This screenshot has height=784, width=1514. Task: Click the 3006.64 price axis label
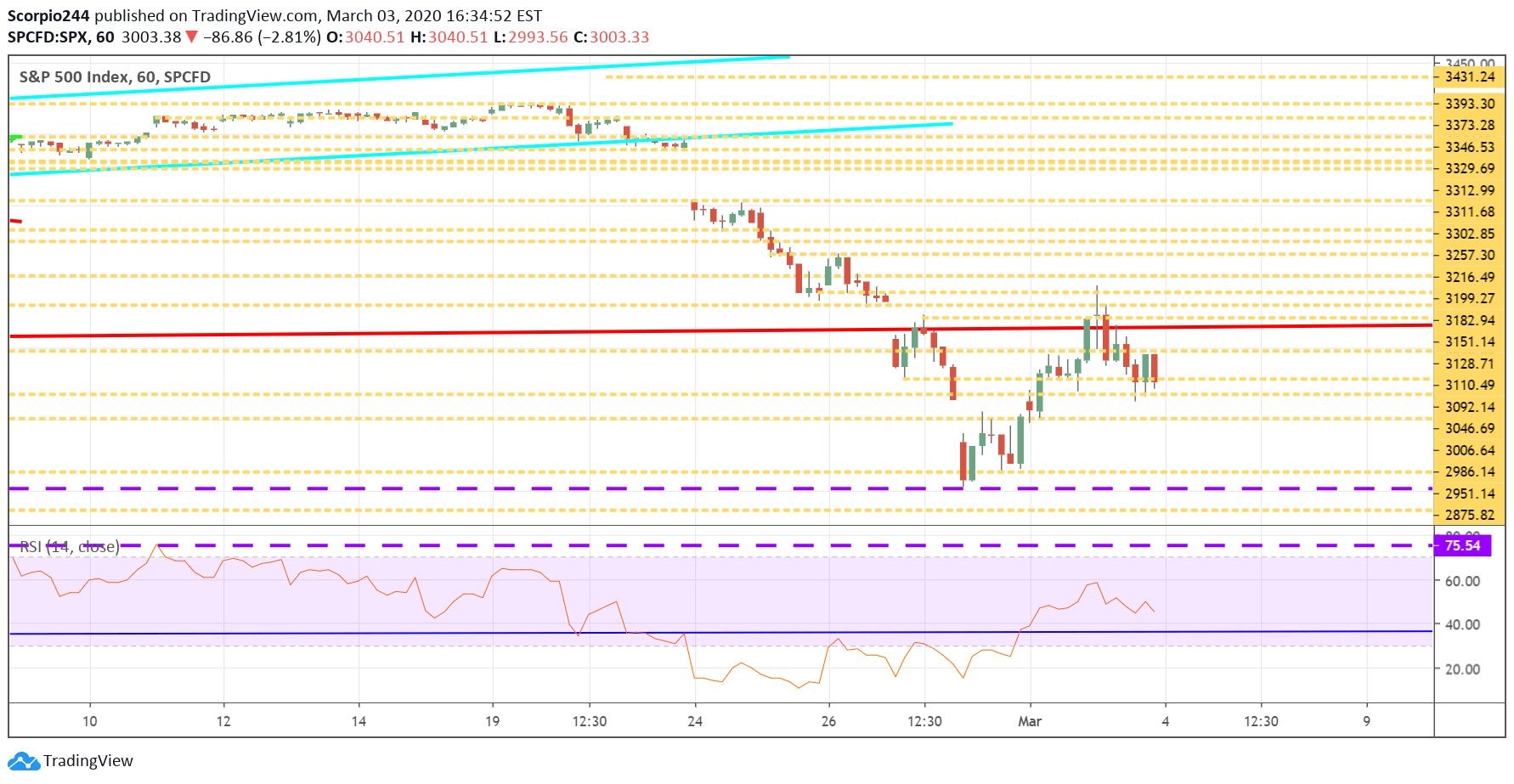[1470, 450]
